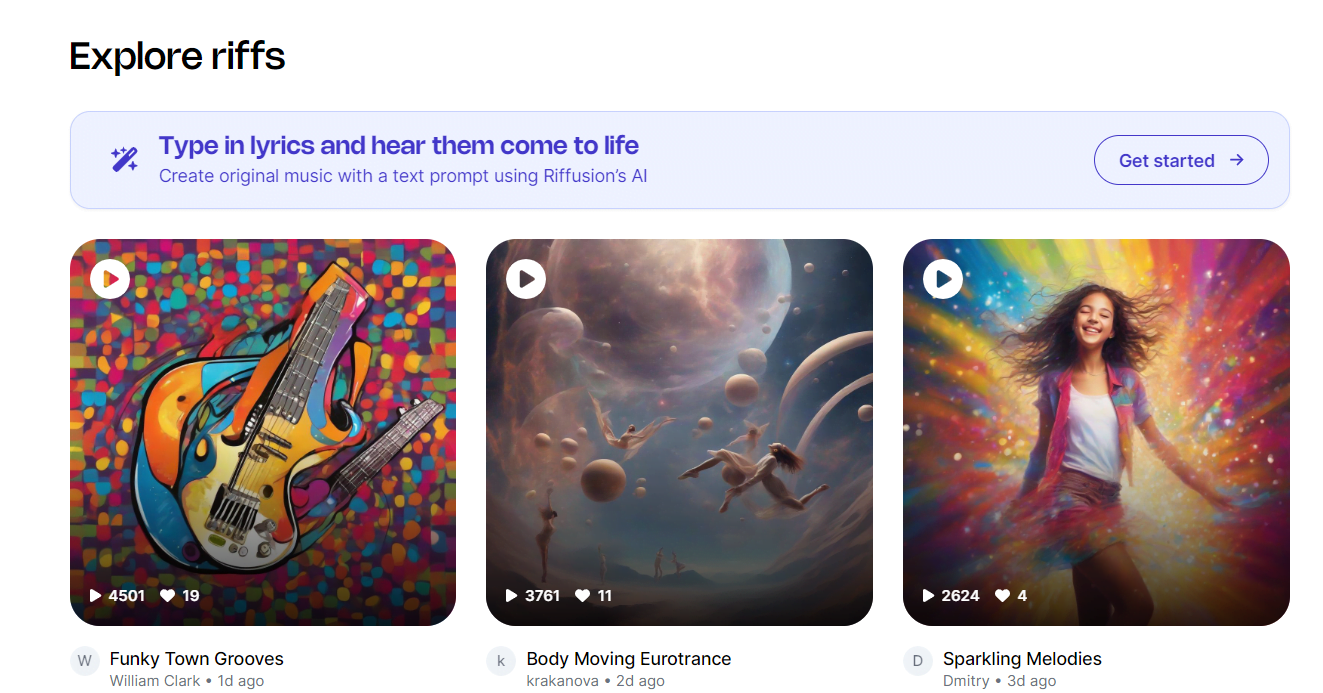The height and width of the screenshot is (693, 1323).
Task: Click the 3761 plays count icon
Action: [512, 596]
